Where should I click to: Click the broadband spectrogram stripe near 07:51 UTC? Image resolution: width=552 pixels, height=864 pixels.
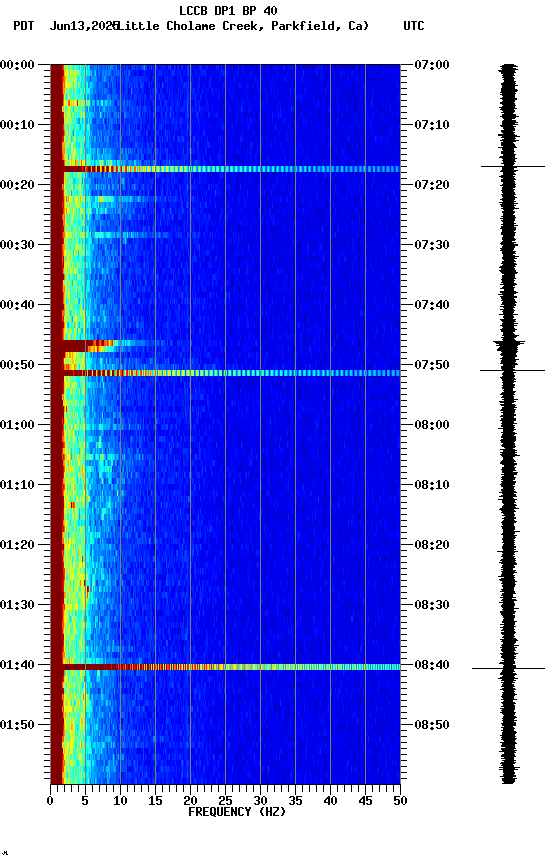click(x=231, y=374)
